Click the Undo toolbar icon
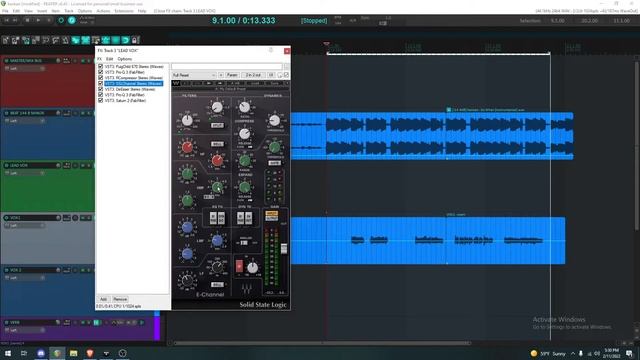 46,40
